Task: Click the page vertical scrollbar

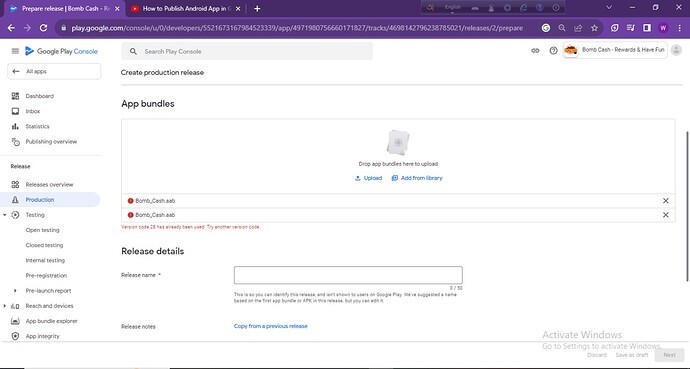Action: (x=687, y=206)
